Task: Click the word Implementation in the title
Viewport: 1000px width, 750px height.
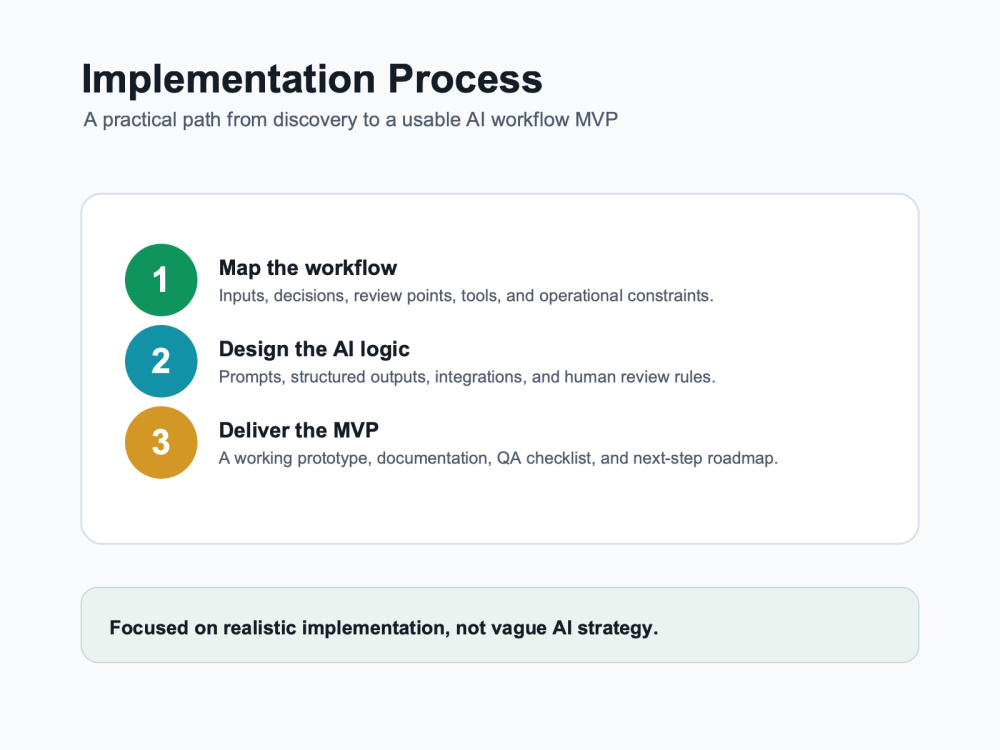Action: [x=228, y=80]
